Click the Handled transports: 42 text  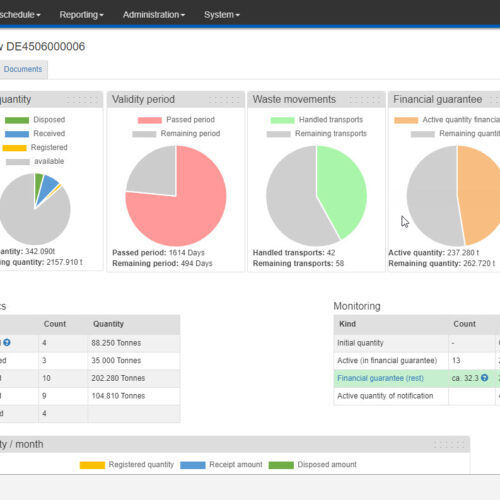point(294,253)
